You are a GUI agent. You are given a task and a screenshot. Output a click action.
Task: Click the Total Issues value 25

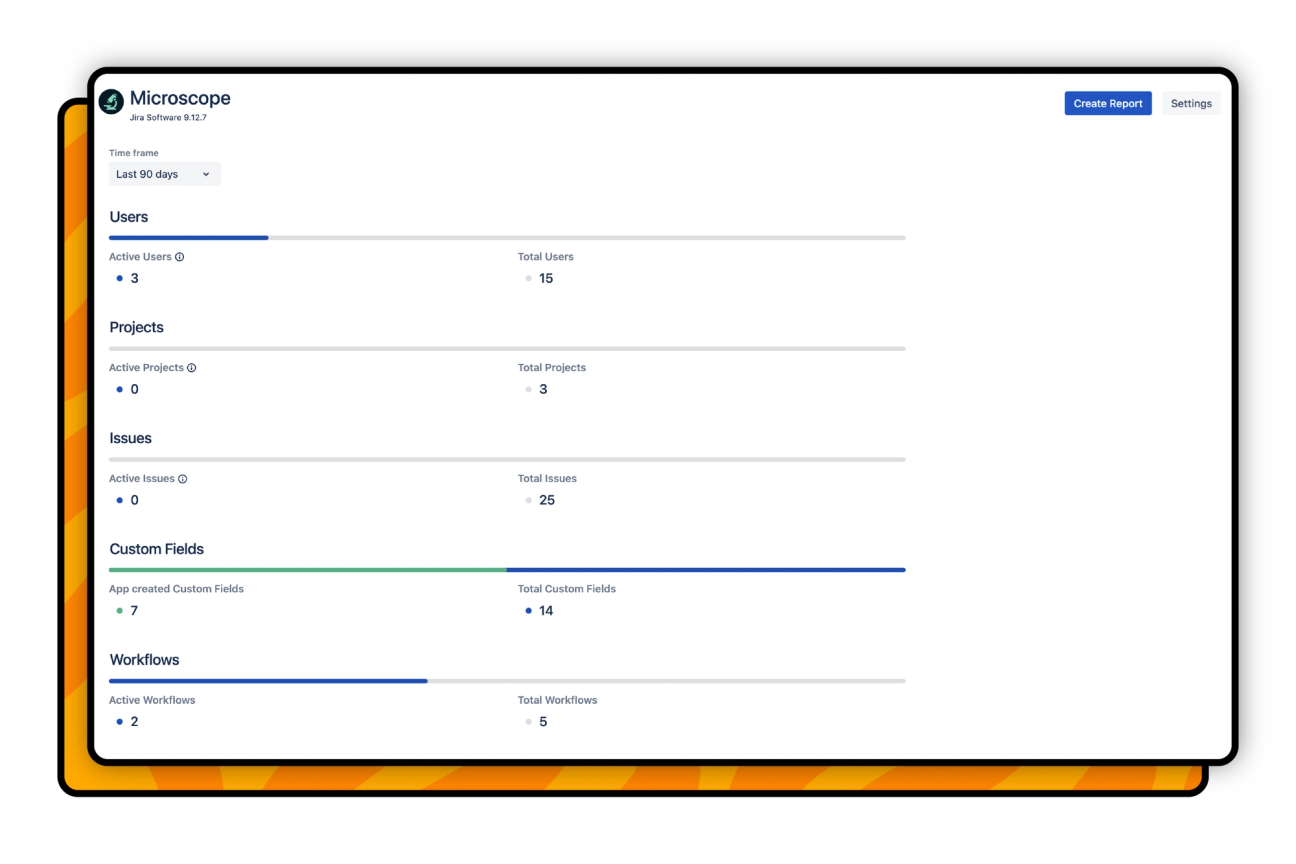click(547, 500)
